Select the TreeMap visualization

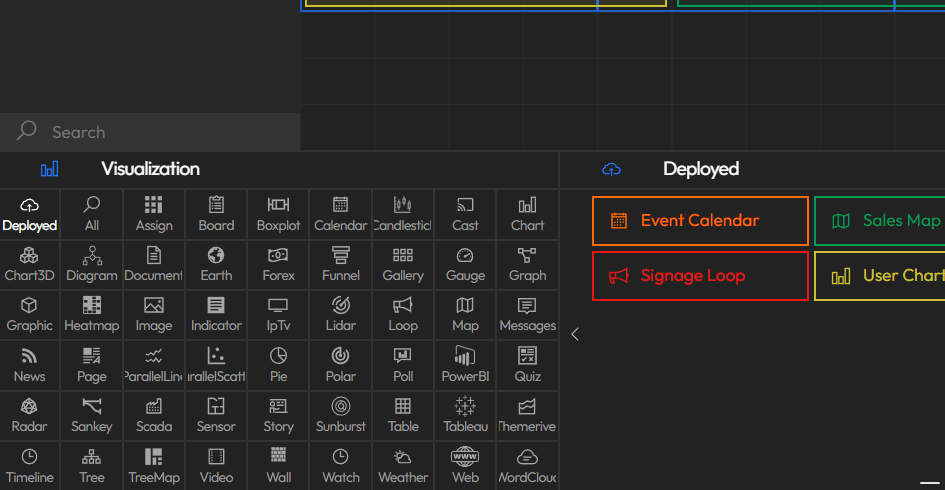point(154,466)
